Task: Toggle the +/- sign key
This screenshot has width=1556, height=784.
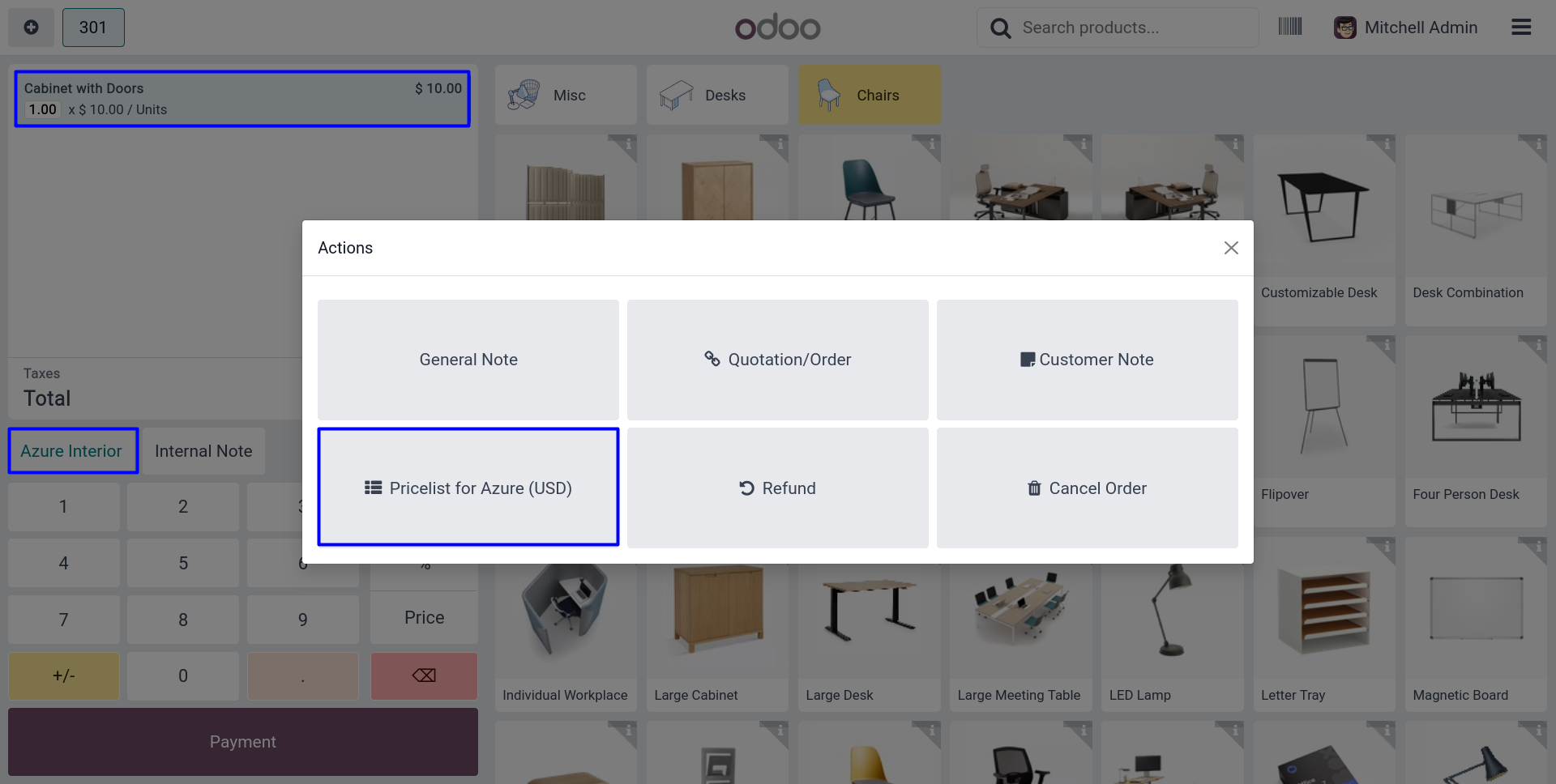Action: click(64, 675)
